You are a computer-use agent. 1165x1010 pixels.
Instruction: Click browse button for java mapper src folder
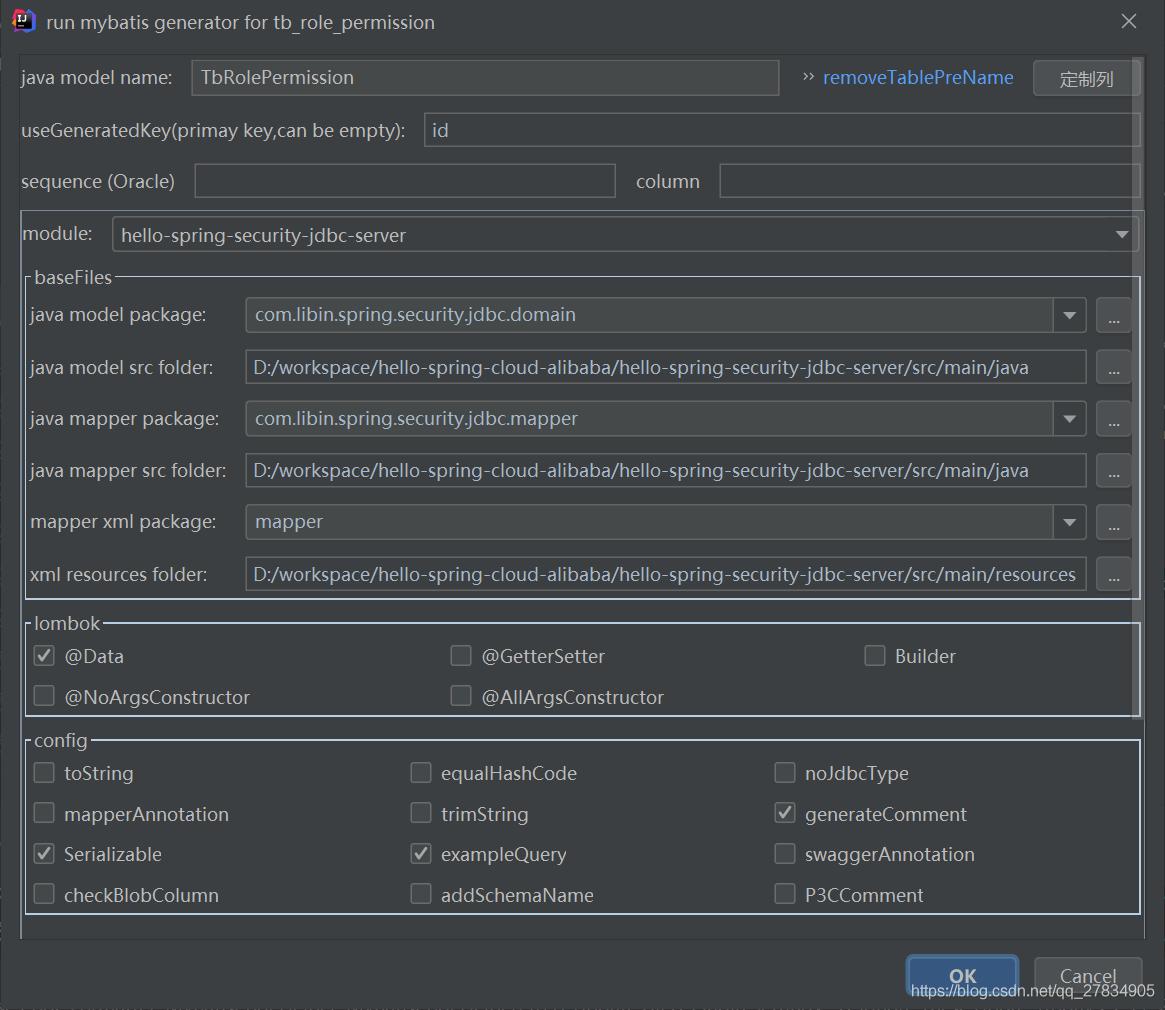(x=1113, y=471)
